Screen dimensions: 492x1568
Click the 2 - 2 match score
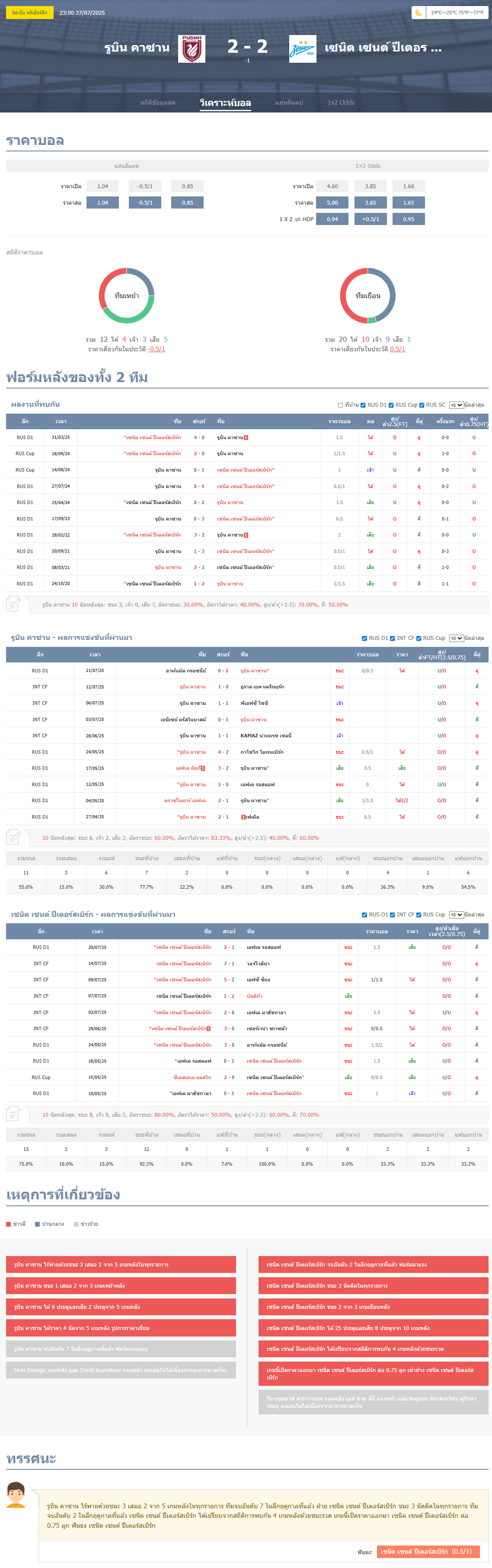248,46
